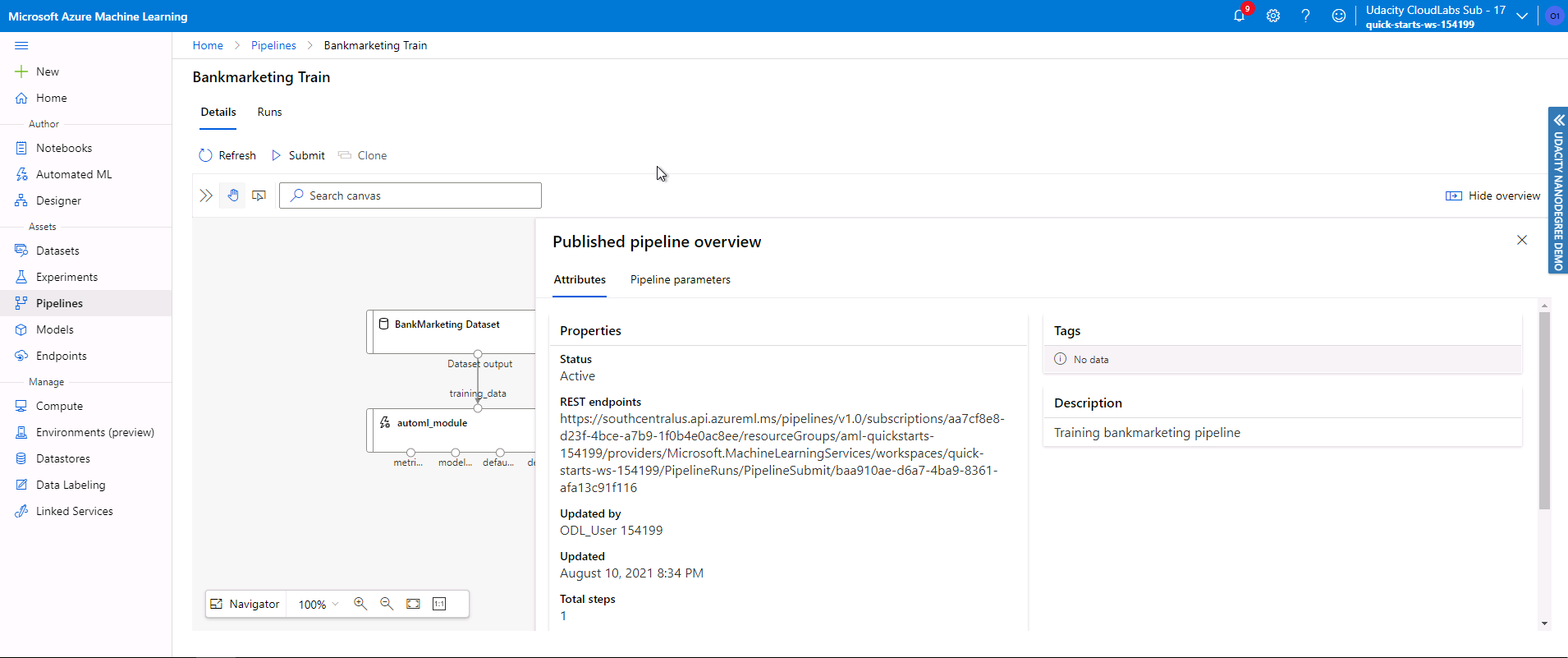The image size is (1568, 658).
Task: Click the 1:1 actual size icon
Action: tap(439, 604)
